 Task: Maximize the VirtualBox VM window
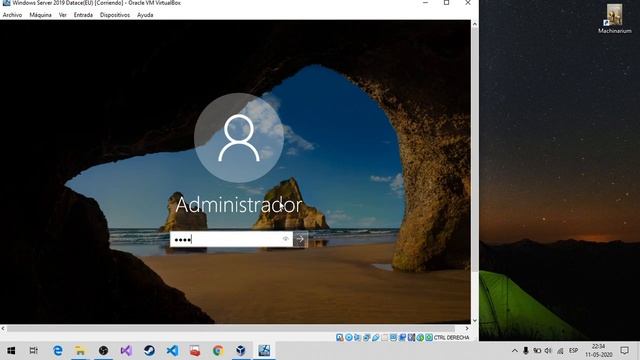(447, 3)
